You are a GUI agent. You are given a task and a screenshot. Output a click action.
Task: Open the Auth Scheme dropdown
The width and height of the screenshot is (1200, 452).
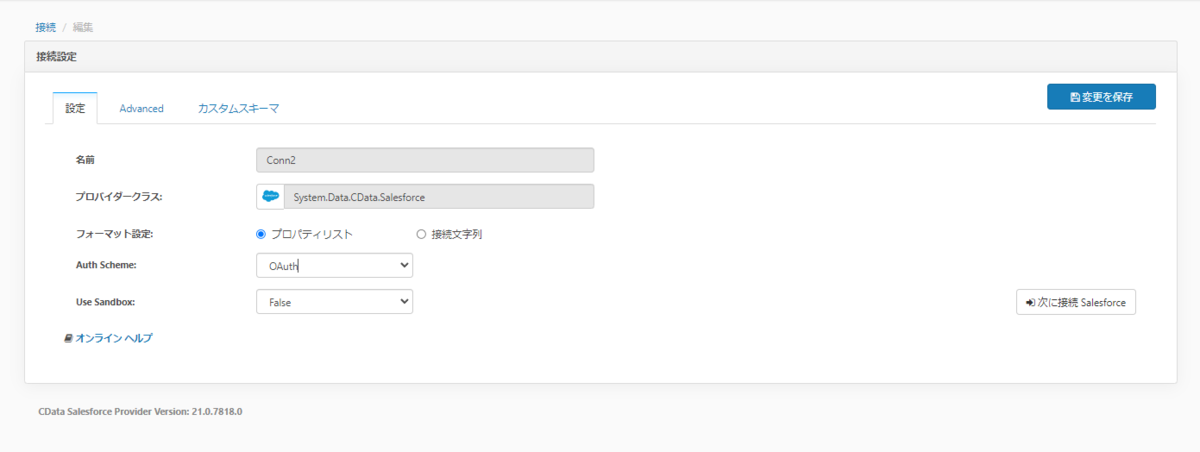tap(334, 266)
